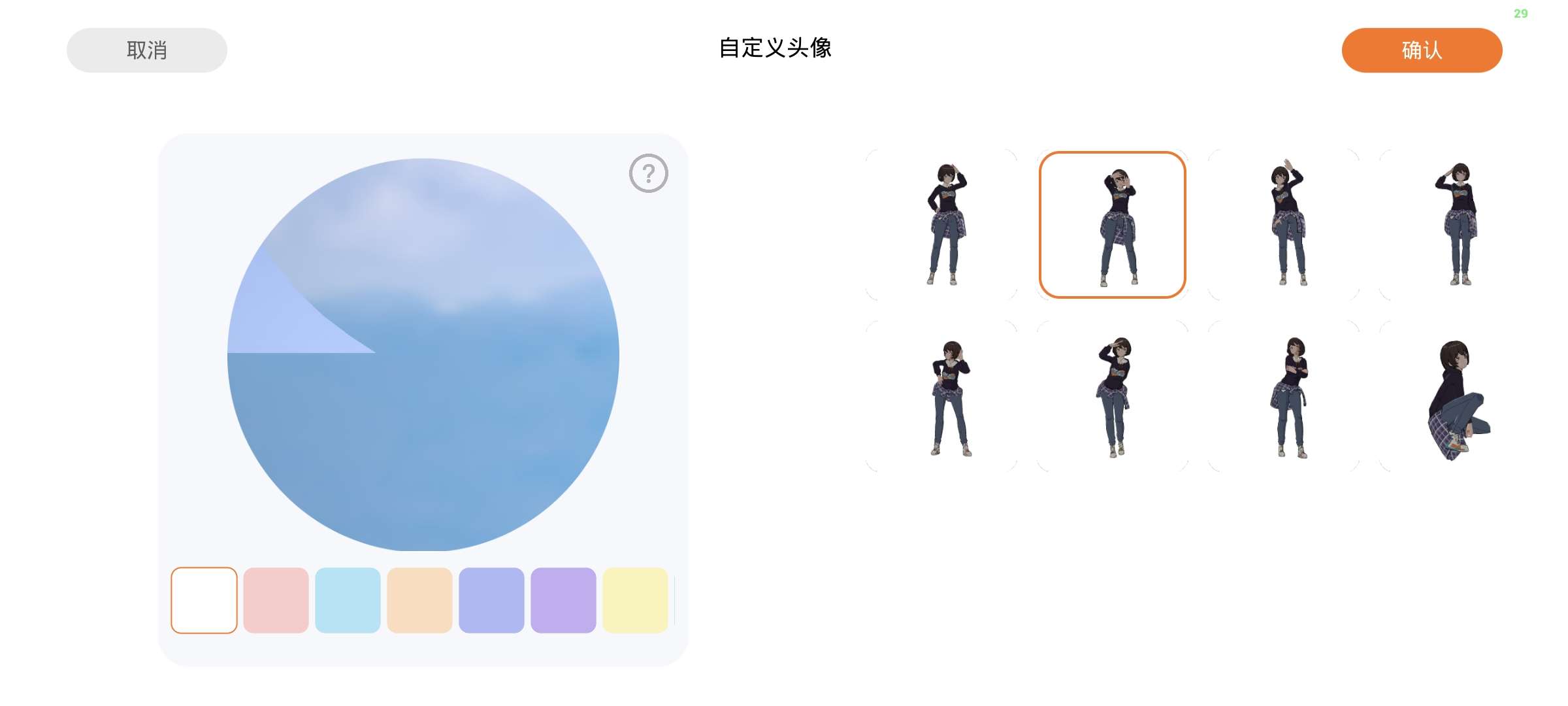Select the white background color swatch
Viewport: 1568px width, 706px height.
point(204,600)
